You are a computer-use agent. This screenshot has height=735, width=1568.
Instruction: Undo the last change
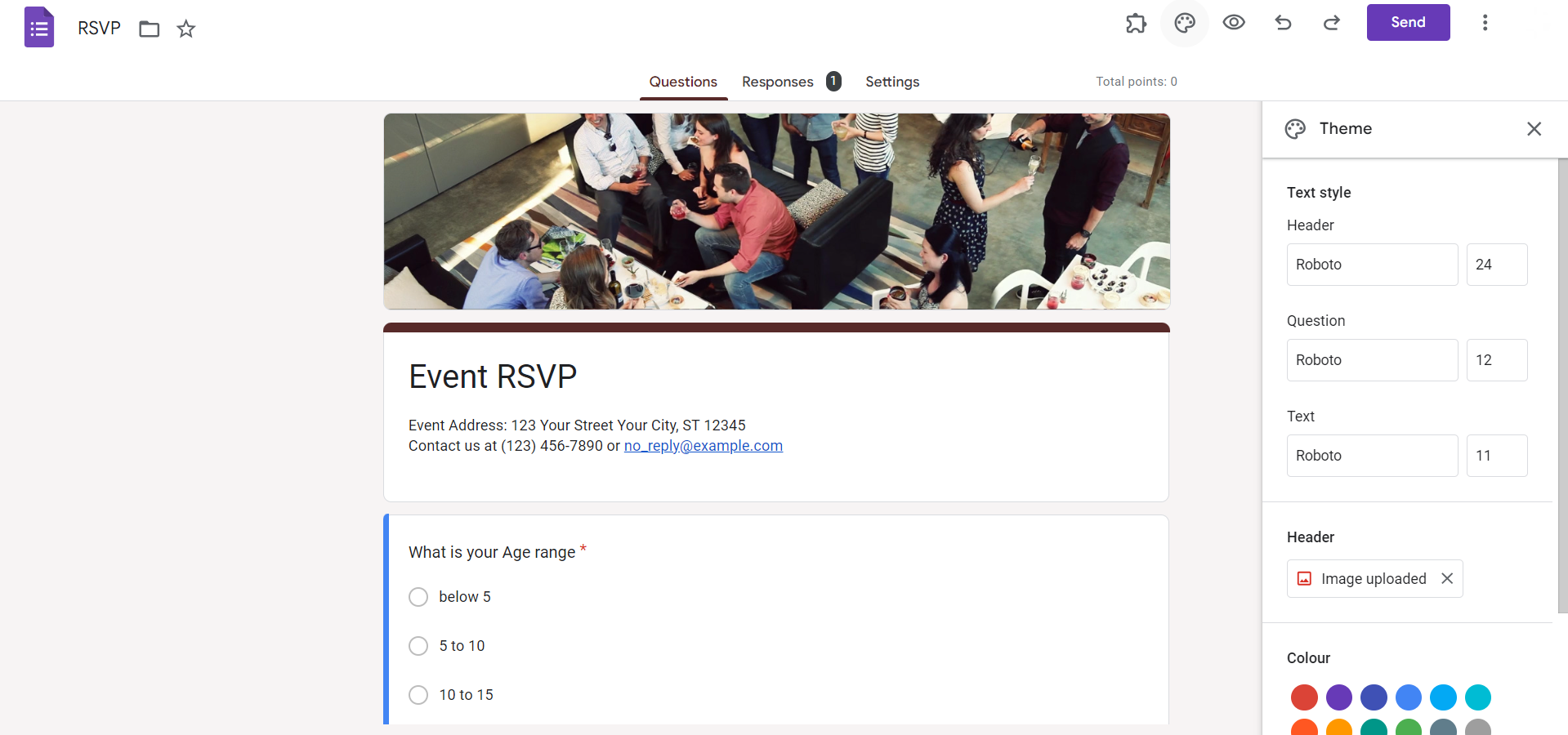(1283, 23)
